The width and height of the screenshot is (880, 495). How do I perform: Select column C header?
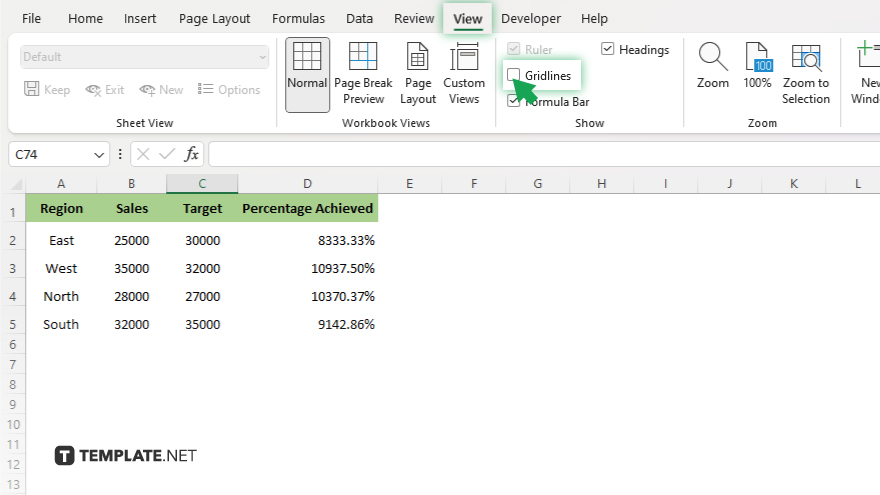click(202, 184)
